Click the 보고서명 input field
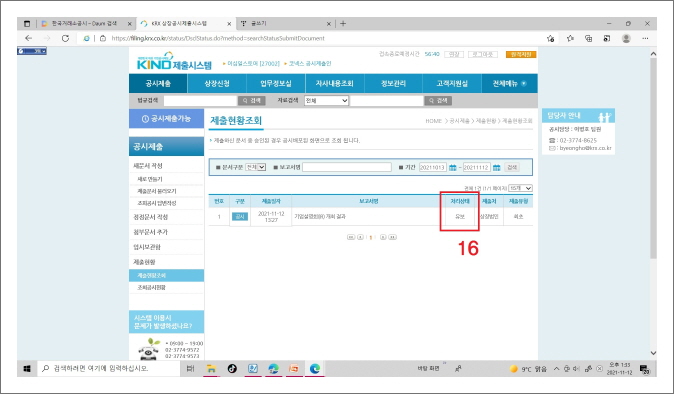Screen dimensions: 674x394 pyautogui.click(x=347, y=167)
